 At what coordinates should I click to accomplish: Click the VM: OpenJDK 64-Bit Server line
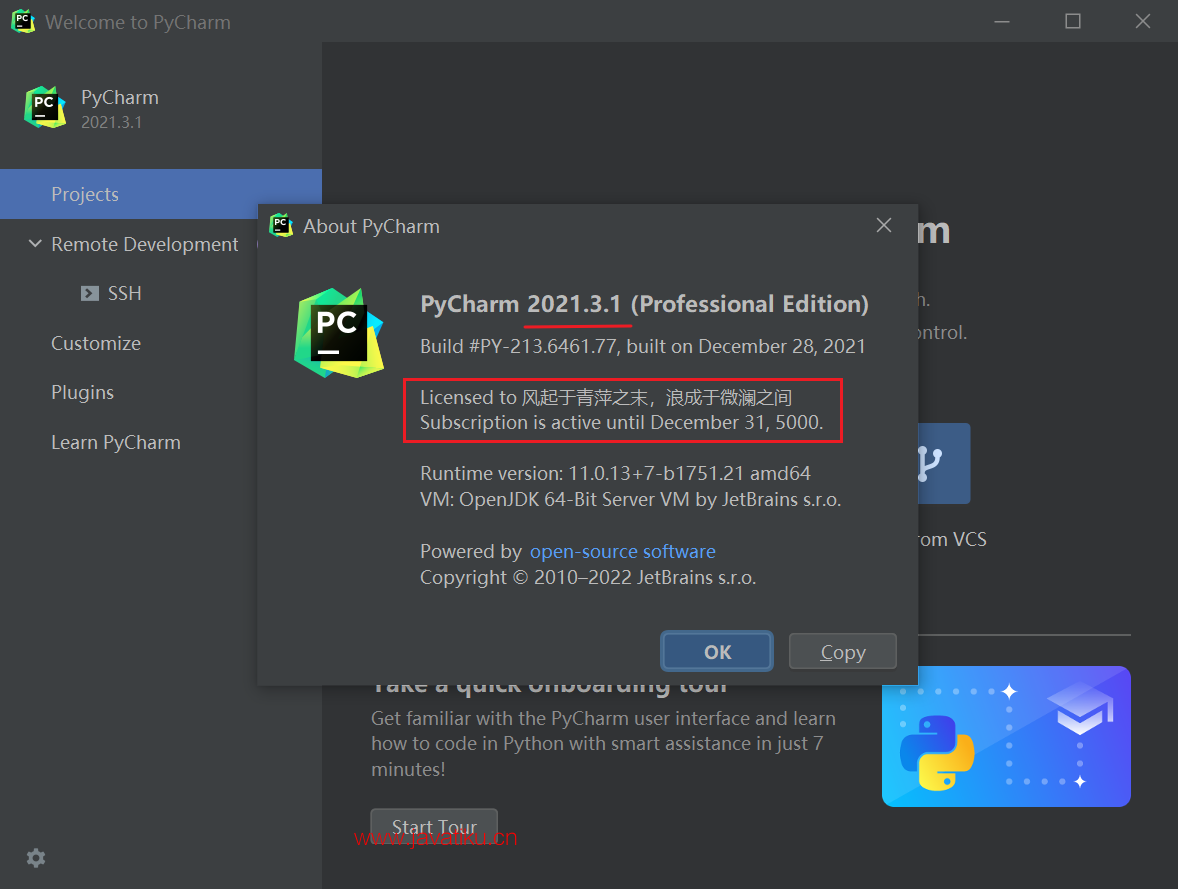point(630,499)
